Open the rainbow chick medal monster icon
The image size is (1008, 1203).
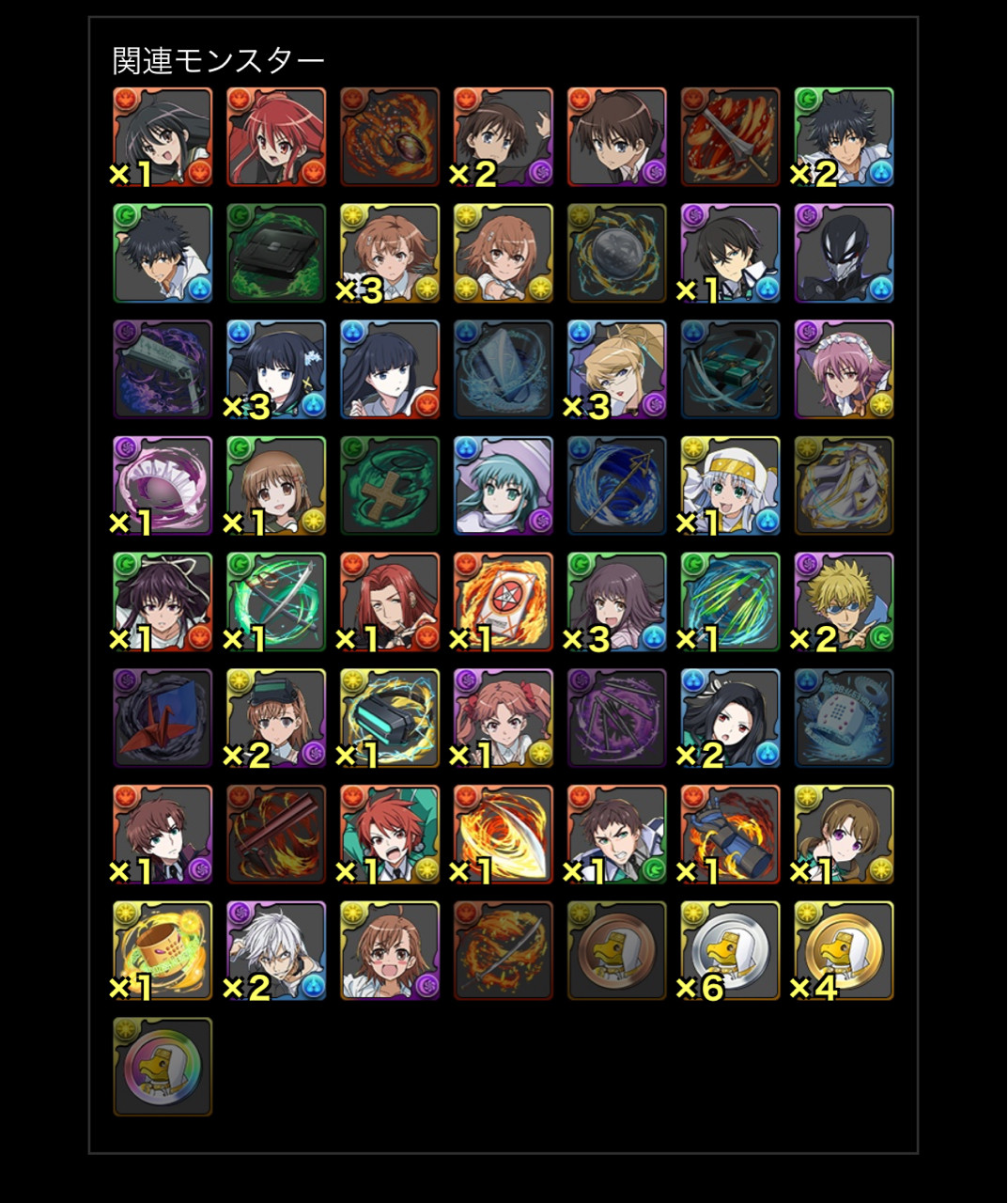tap(163, 1067)
